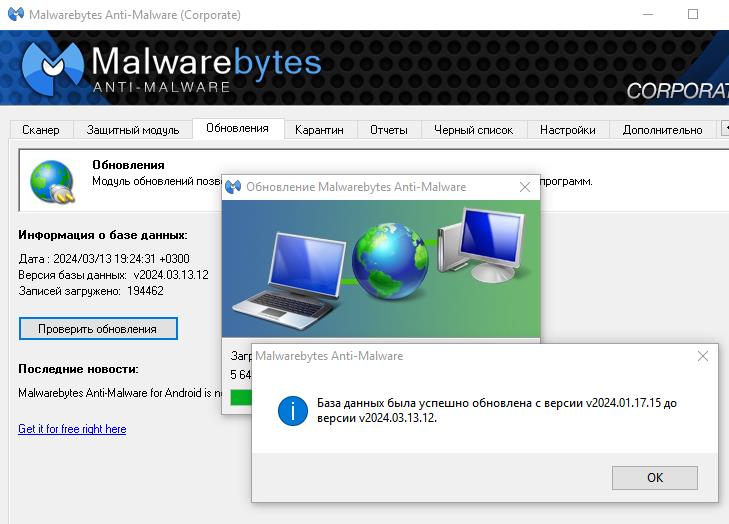Select the Дополнительно tab

pyautogui.click(x=663, y=130)
